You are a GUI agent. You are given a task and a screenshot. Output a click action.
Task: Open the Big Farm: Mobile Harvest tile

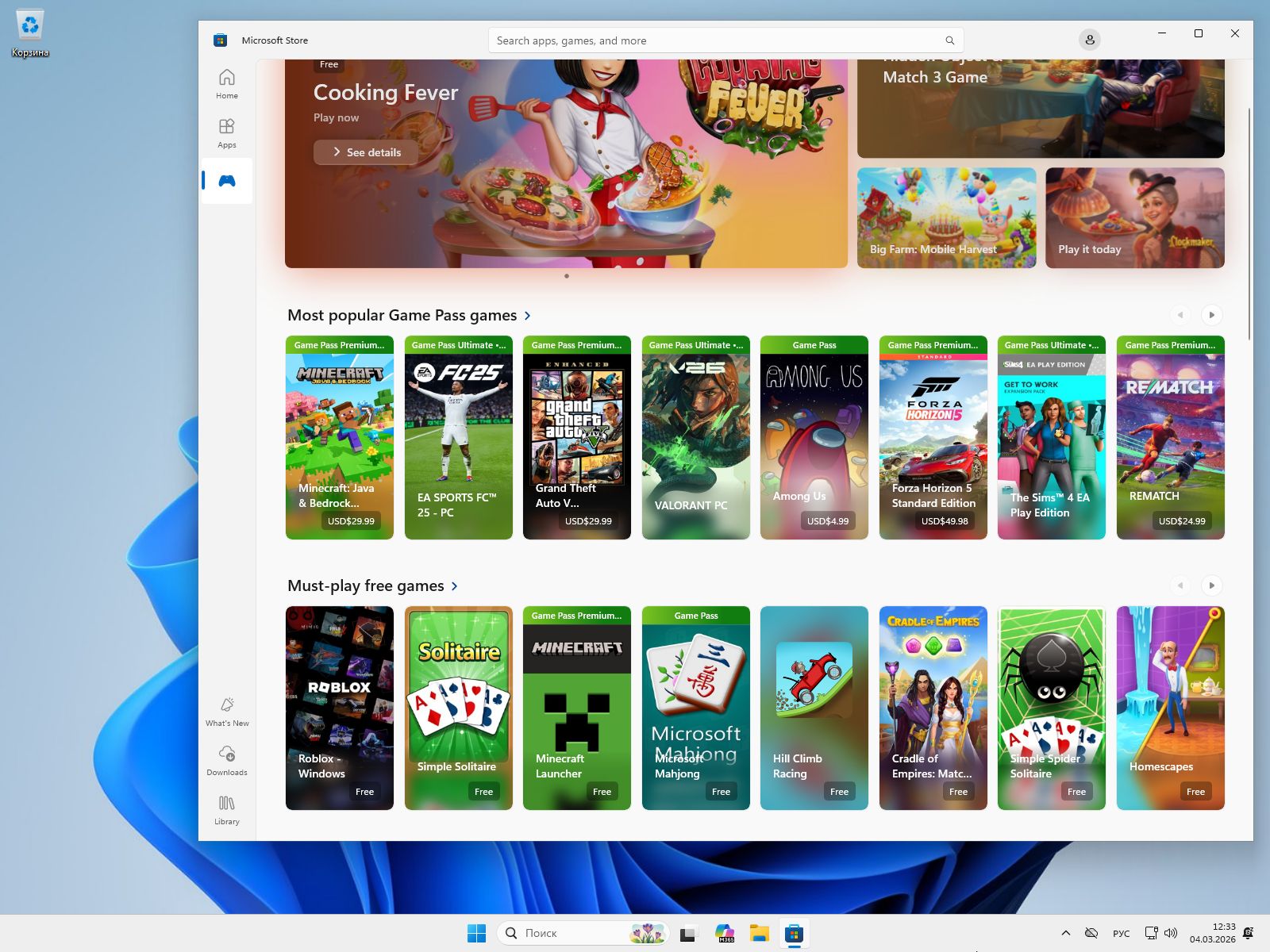[x=945, y=217]
